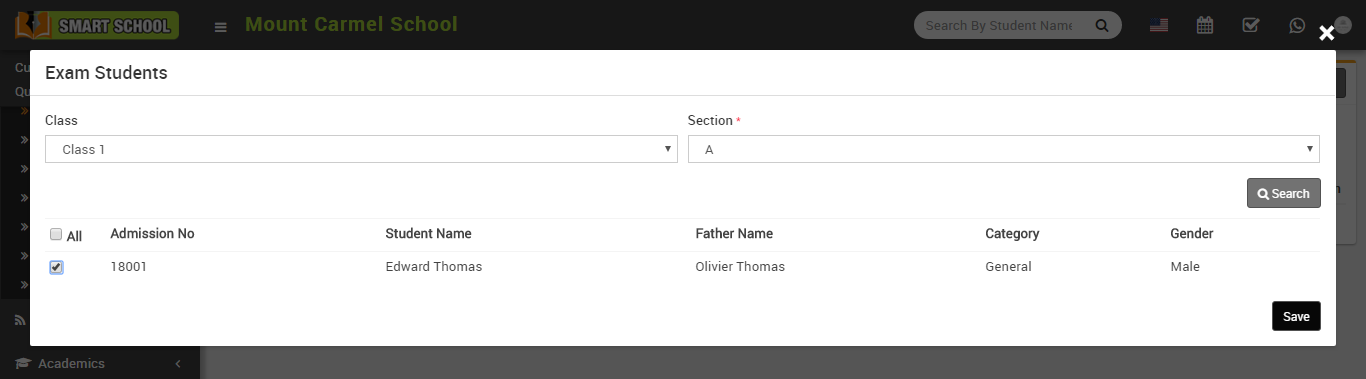
Task: Open the Class dropdown
Action: (x=361, y=149)
